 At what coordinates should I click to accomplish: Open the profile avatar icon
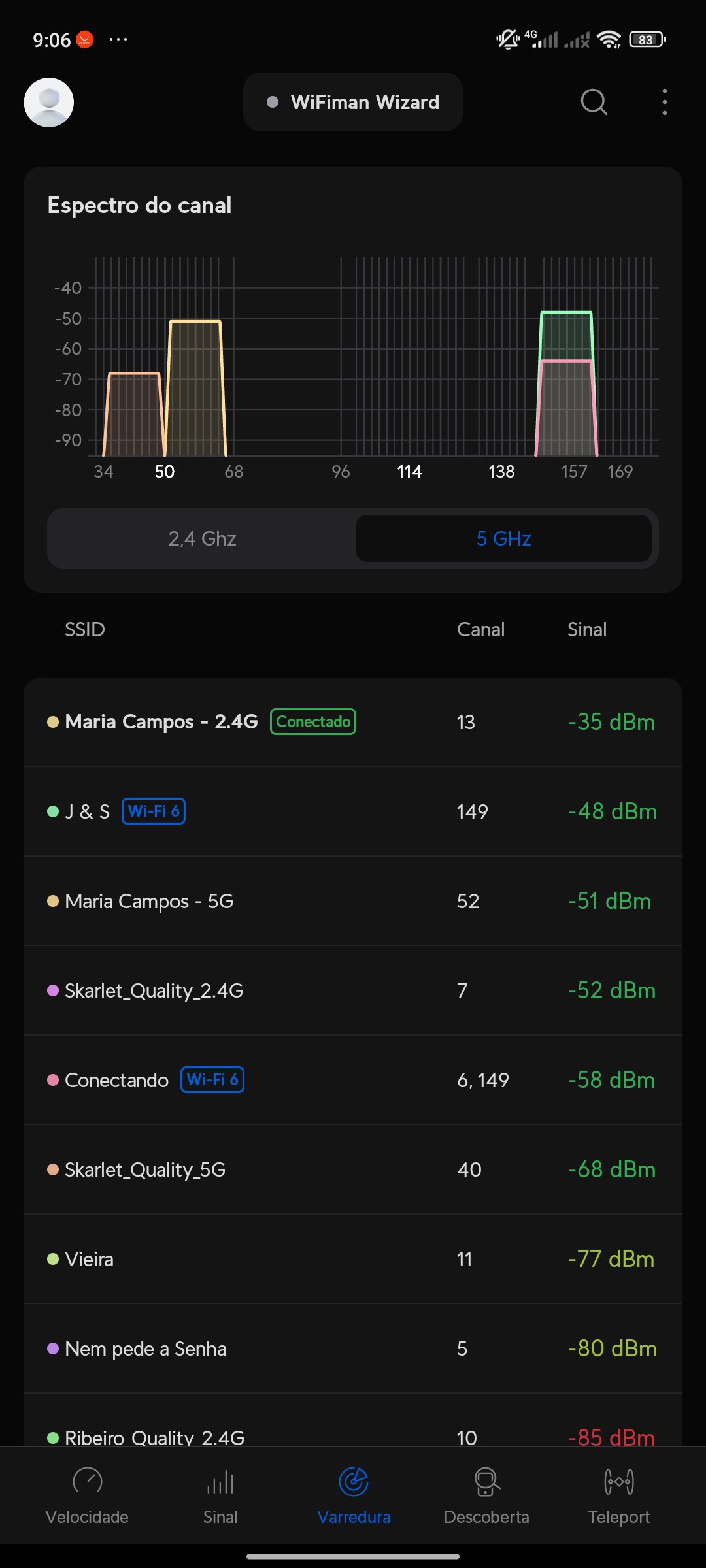click(49, 103)
